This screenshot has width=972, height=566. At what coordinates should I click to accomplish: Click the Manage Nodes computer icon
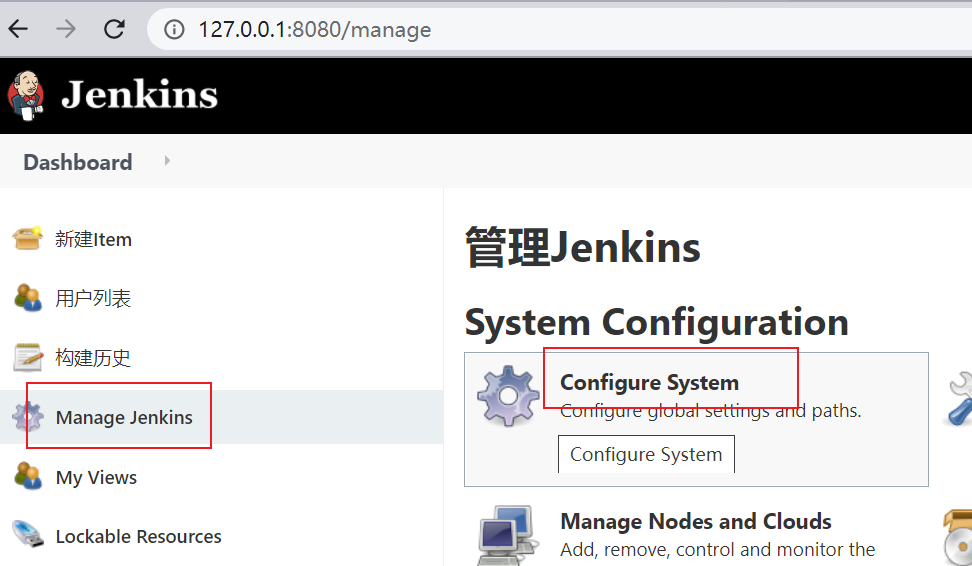[x=508, y=536]
